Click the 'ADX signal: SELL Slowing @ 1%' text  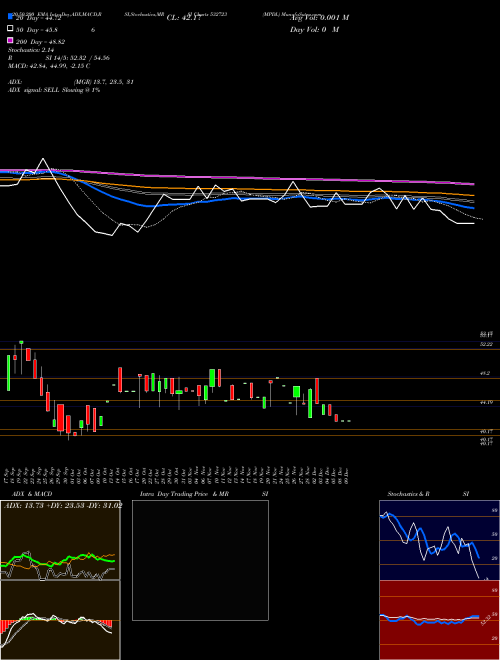54,90
